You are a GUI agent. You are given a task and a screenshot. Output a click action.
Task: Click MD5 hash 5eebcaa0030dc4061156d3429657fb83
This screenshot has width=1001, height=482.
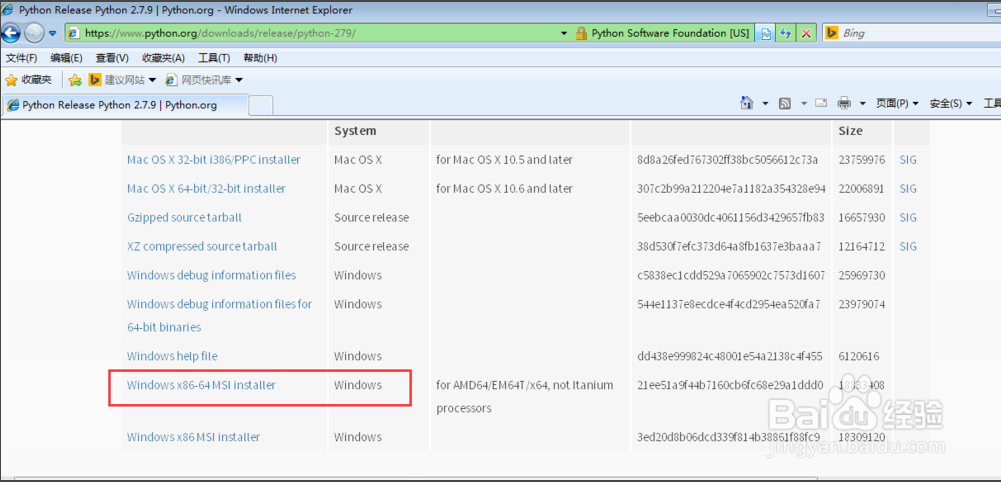[x=731, y=217]
